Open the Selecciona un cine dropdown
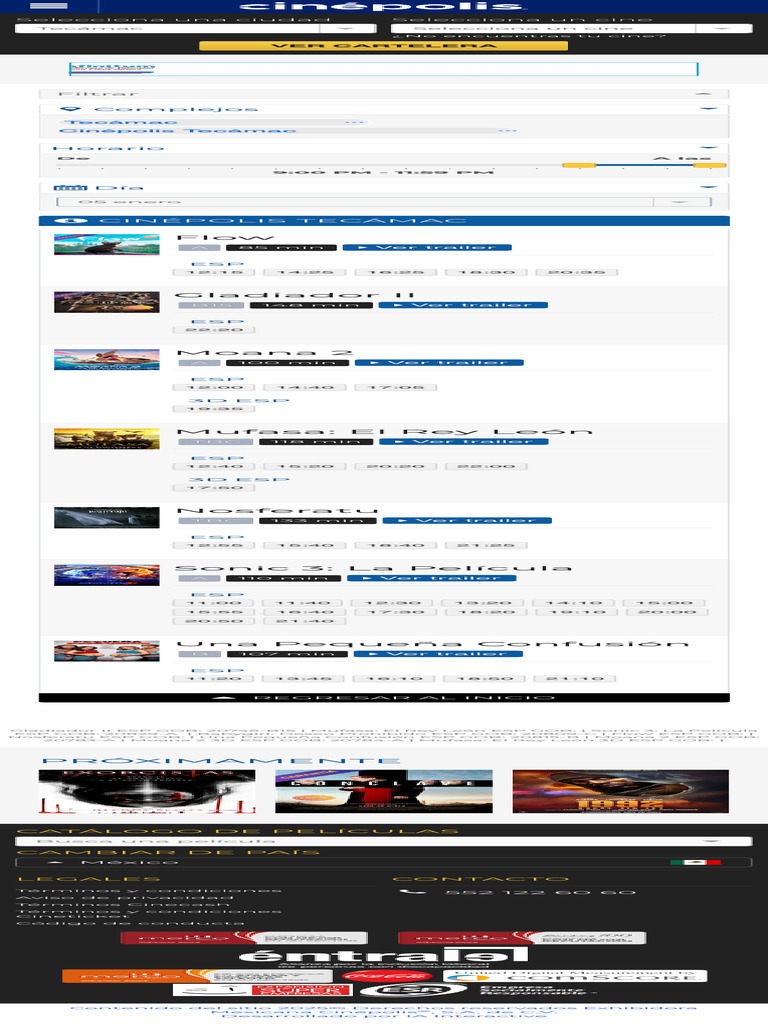Screen dimensions: 768x1024 click(572, 29)
